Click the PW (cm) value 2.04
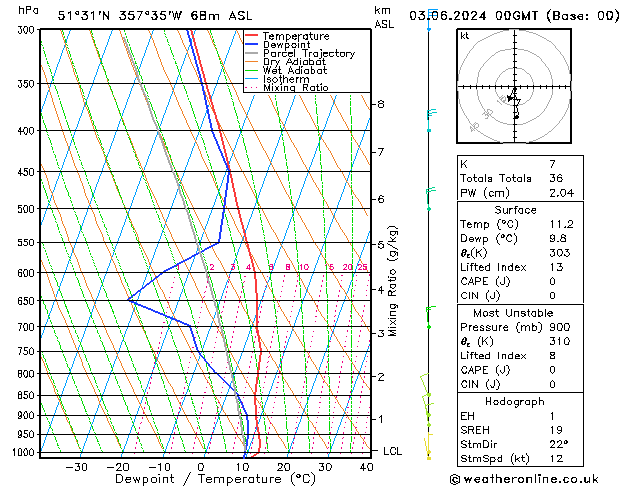This screenshot has width=629, height=486. pyautogui.click(x=562, y=193)
